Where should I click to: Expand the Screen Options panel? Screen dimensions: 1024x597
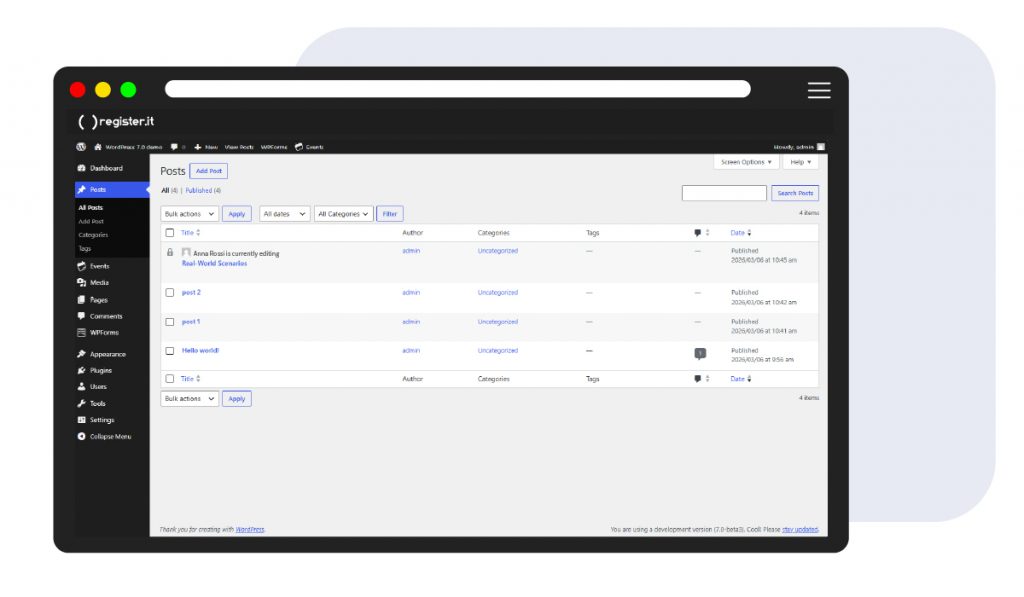(x=745, y=162)
